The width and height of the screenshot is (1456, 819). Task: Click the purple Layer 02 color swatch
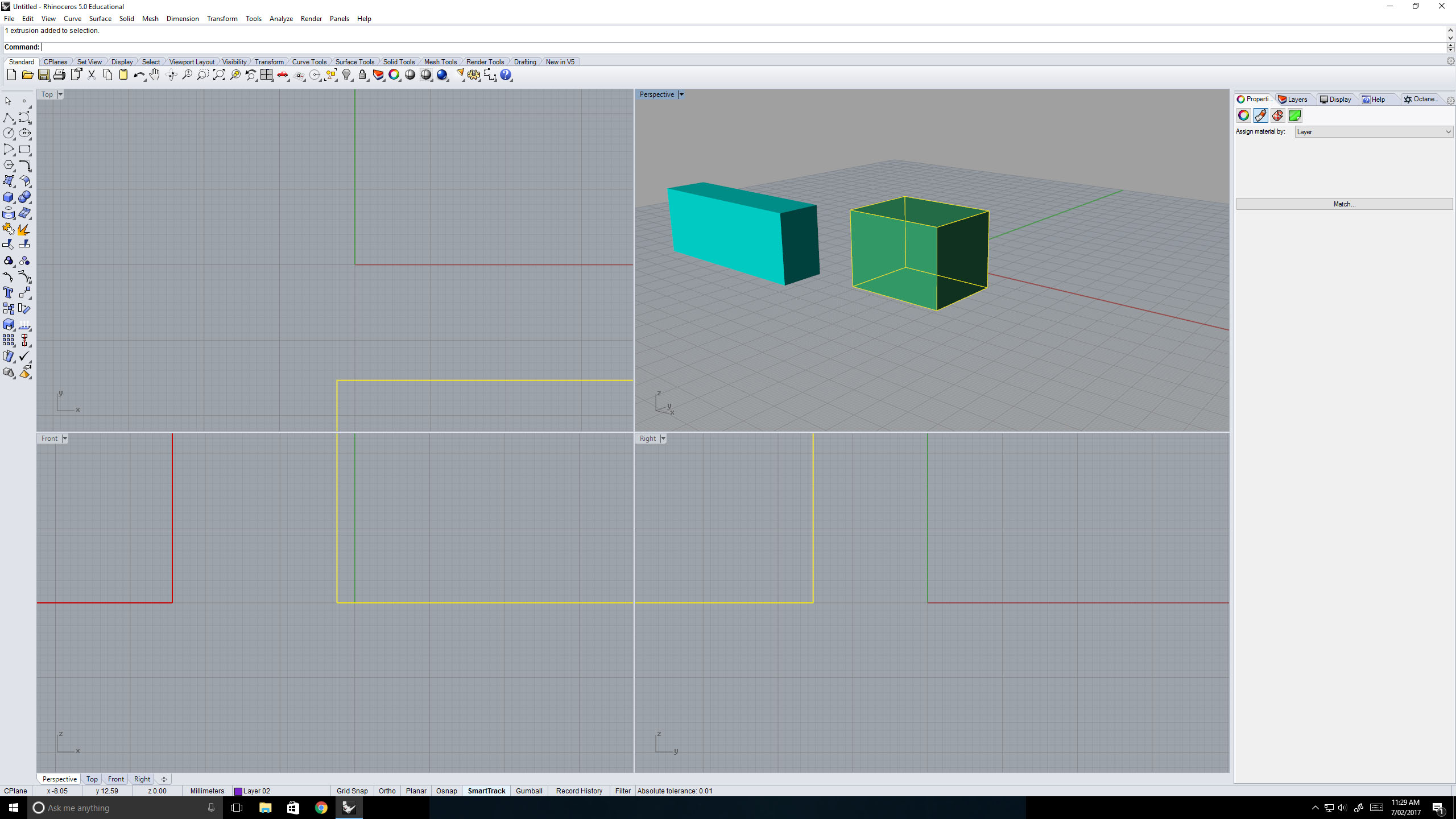(x=238, y=791)
